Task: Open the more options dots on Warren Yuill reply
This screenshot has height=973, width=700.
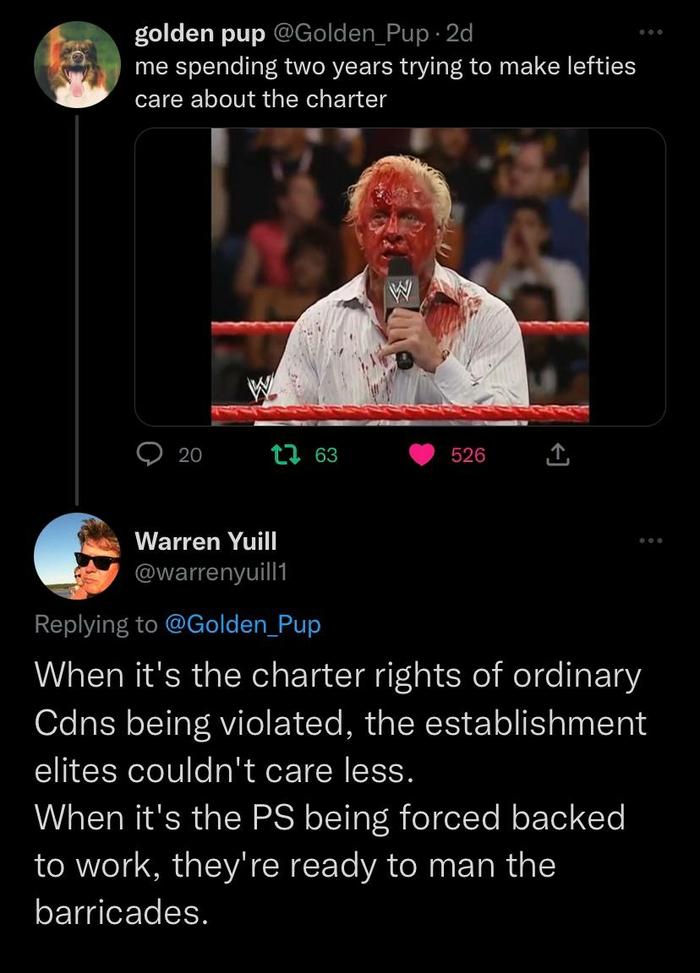Action: pos(651,541)
